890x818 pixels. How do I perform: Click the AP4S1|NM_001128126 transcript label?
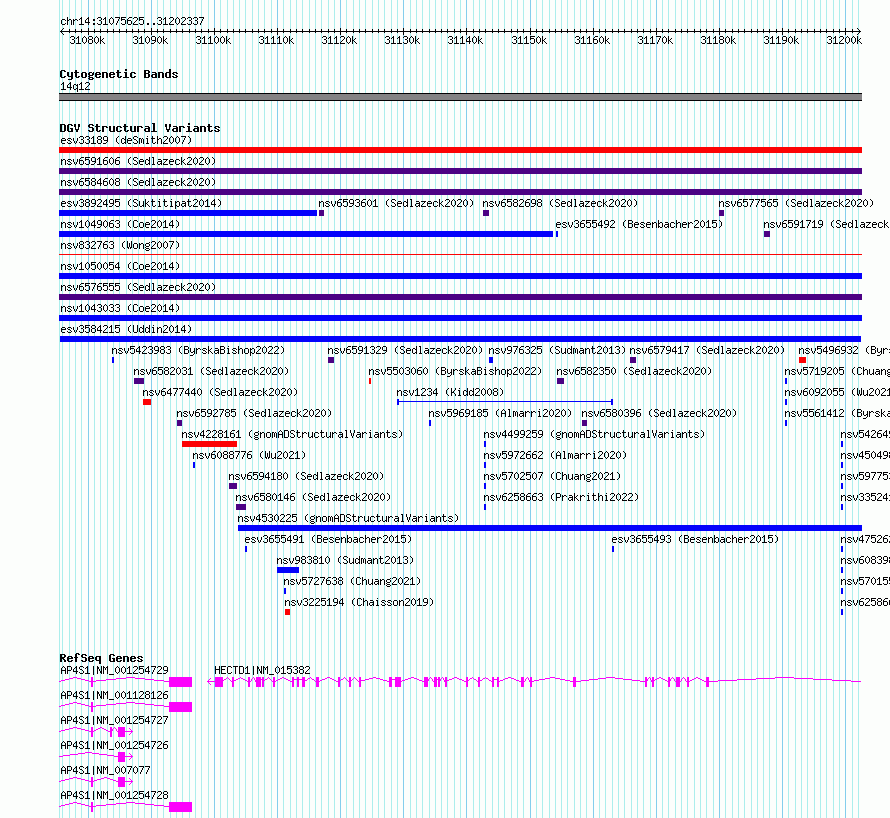115,695
